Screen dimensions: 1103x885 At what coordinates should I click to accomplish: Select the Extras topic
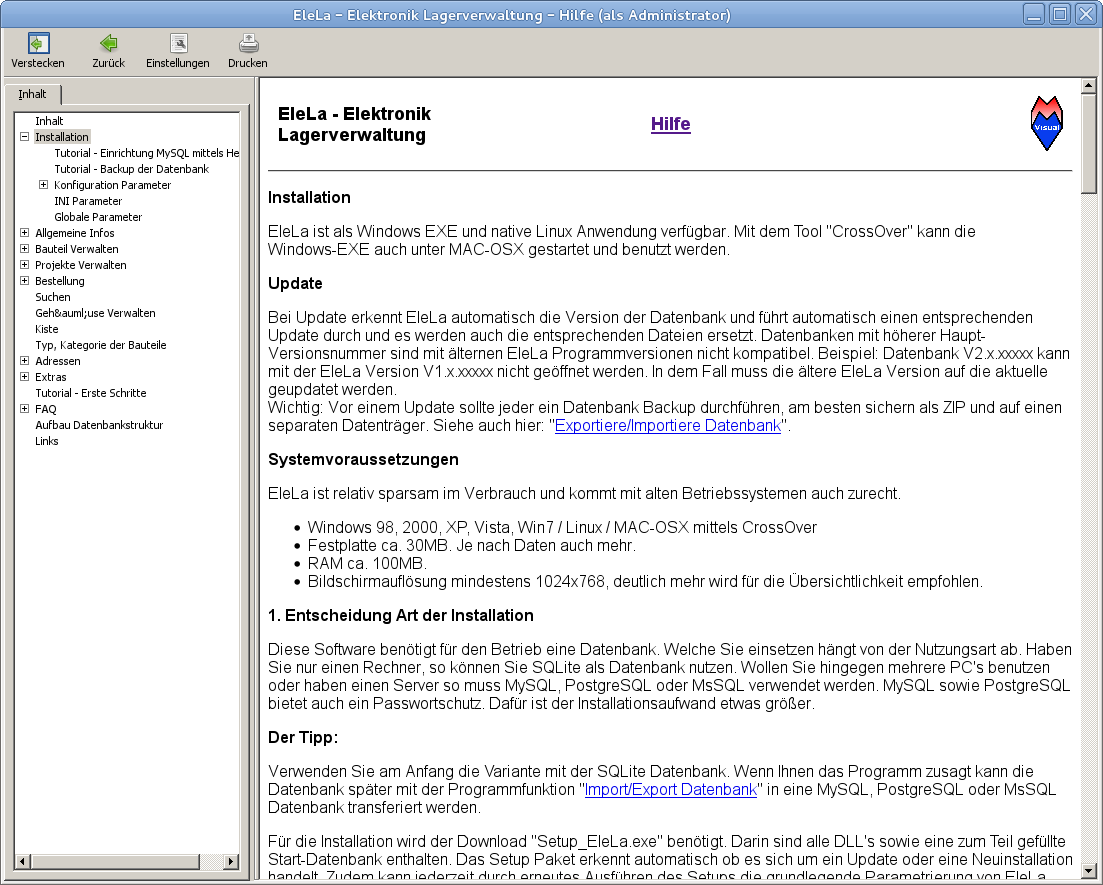51,377
